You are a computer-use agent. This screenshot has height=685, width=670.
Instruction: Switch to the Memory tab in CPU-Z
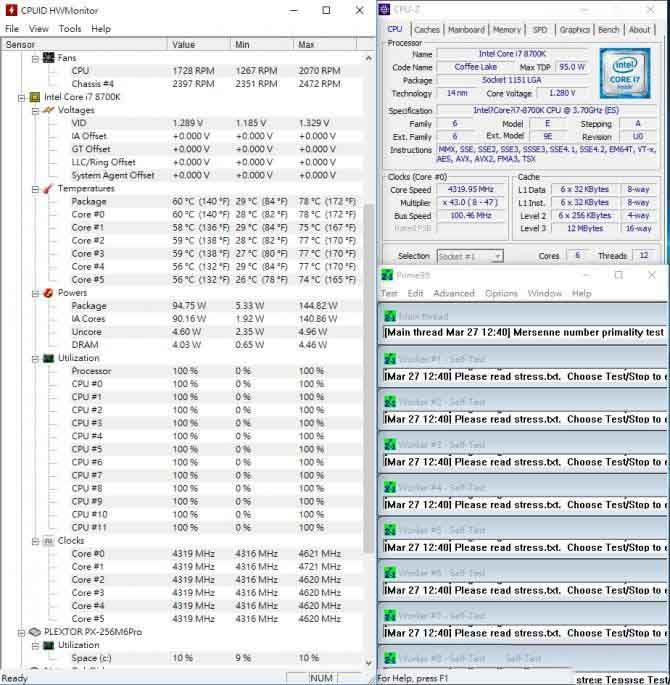click(x=507, y=30)
